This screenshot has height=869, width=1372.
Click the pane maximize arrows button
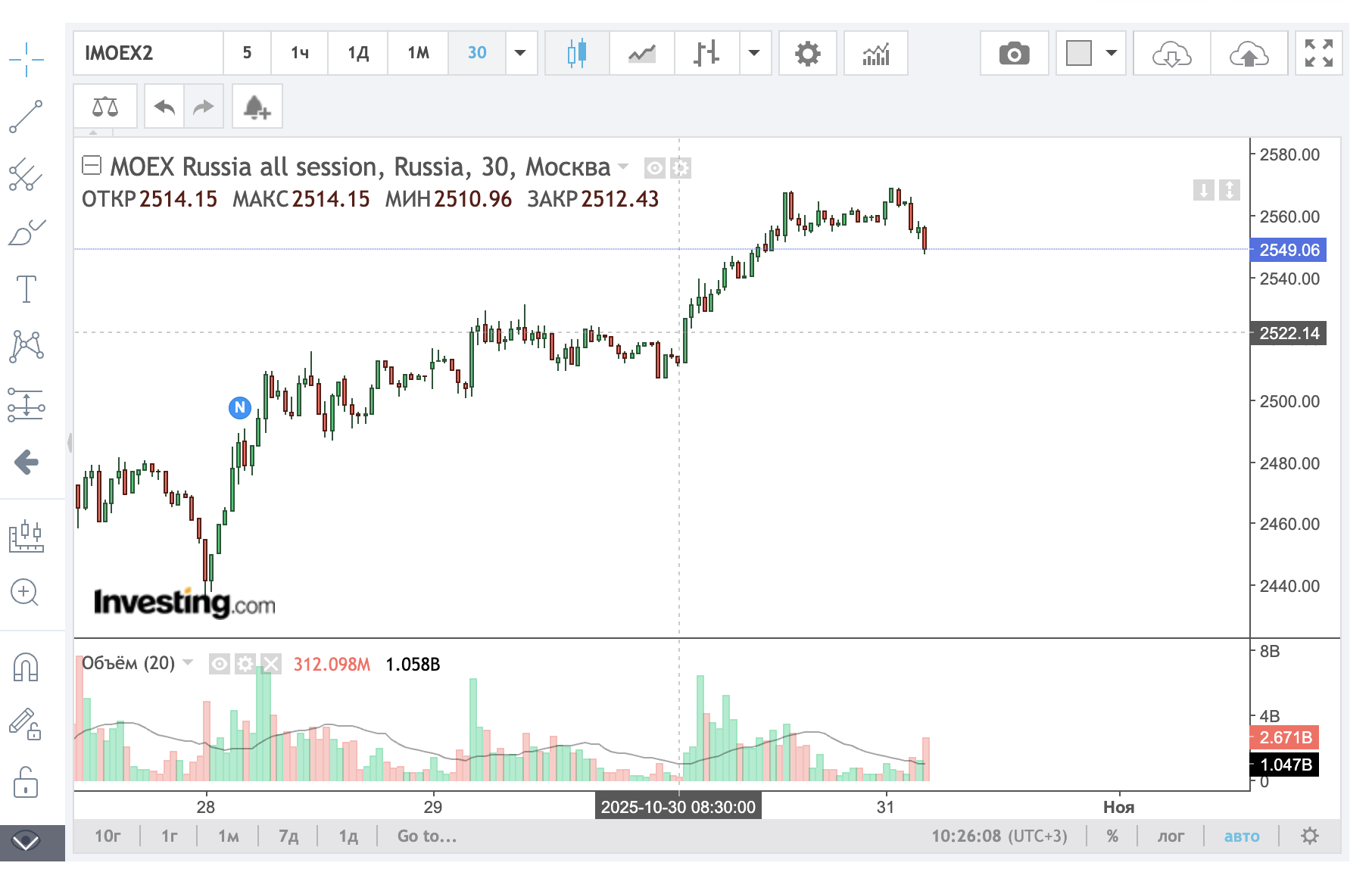(1230, 190)
